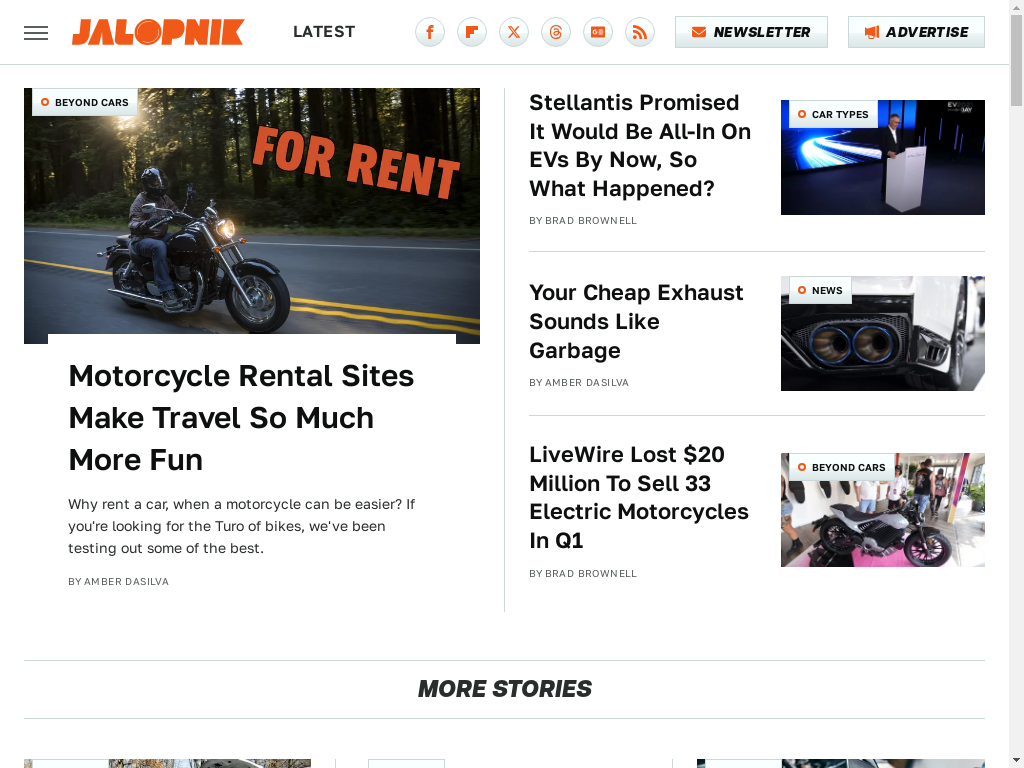Image resolution: width=1024 pixels, height=768 pixels.
Task: Open the Threads social icon
Action: coord(556,32)
